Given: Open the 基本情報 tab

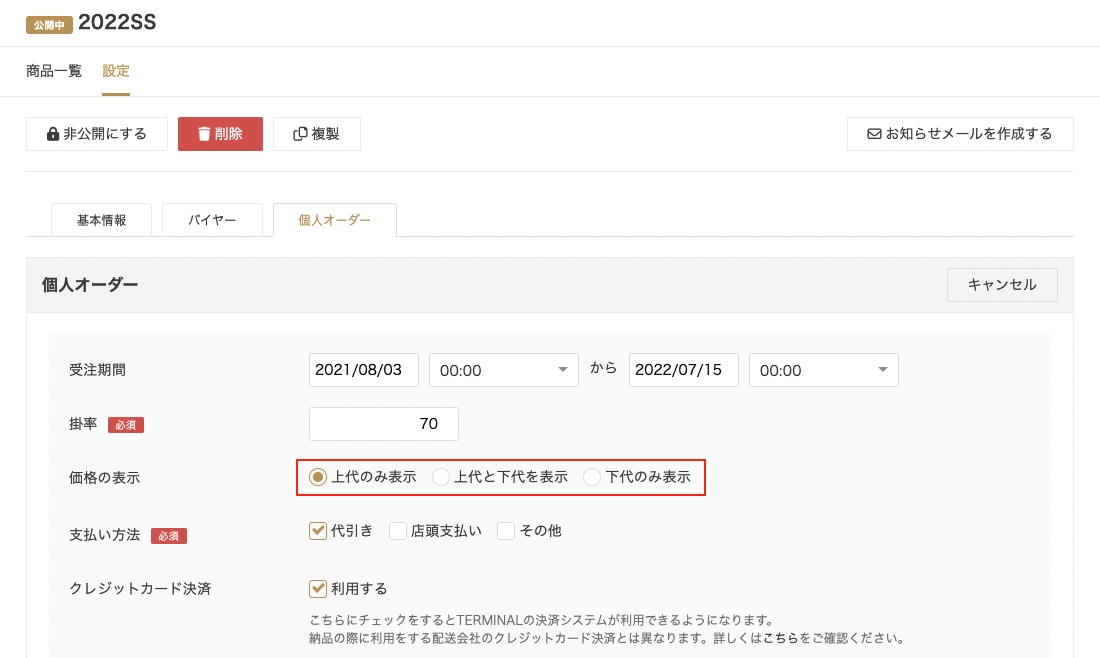Looking at the screenshot, I should click(101, 220).
